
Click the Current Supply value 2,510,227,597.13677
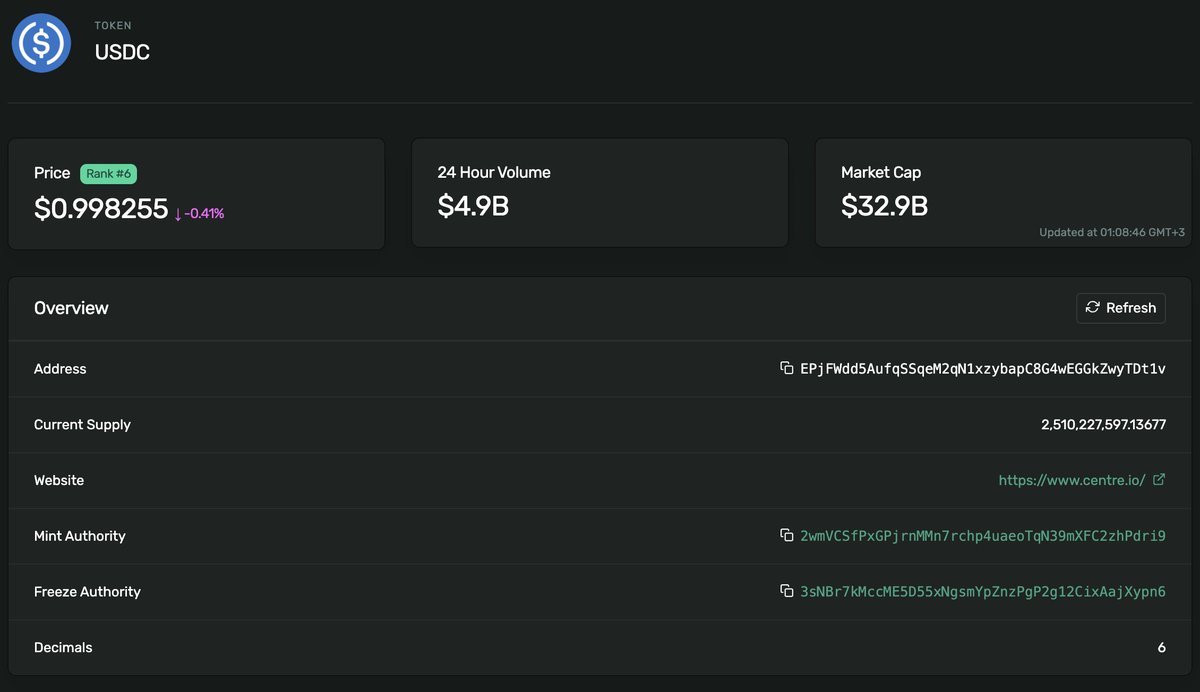[1103, 424]
